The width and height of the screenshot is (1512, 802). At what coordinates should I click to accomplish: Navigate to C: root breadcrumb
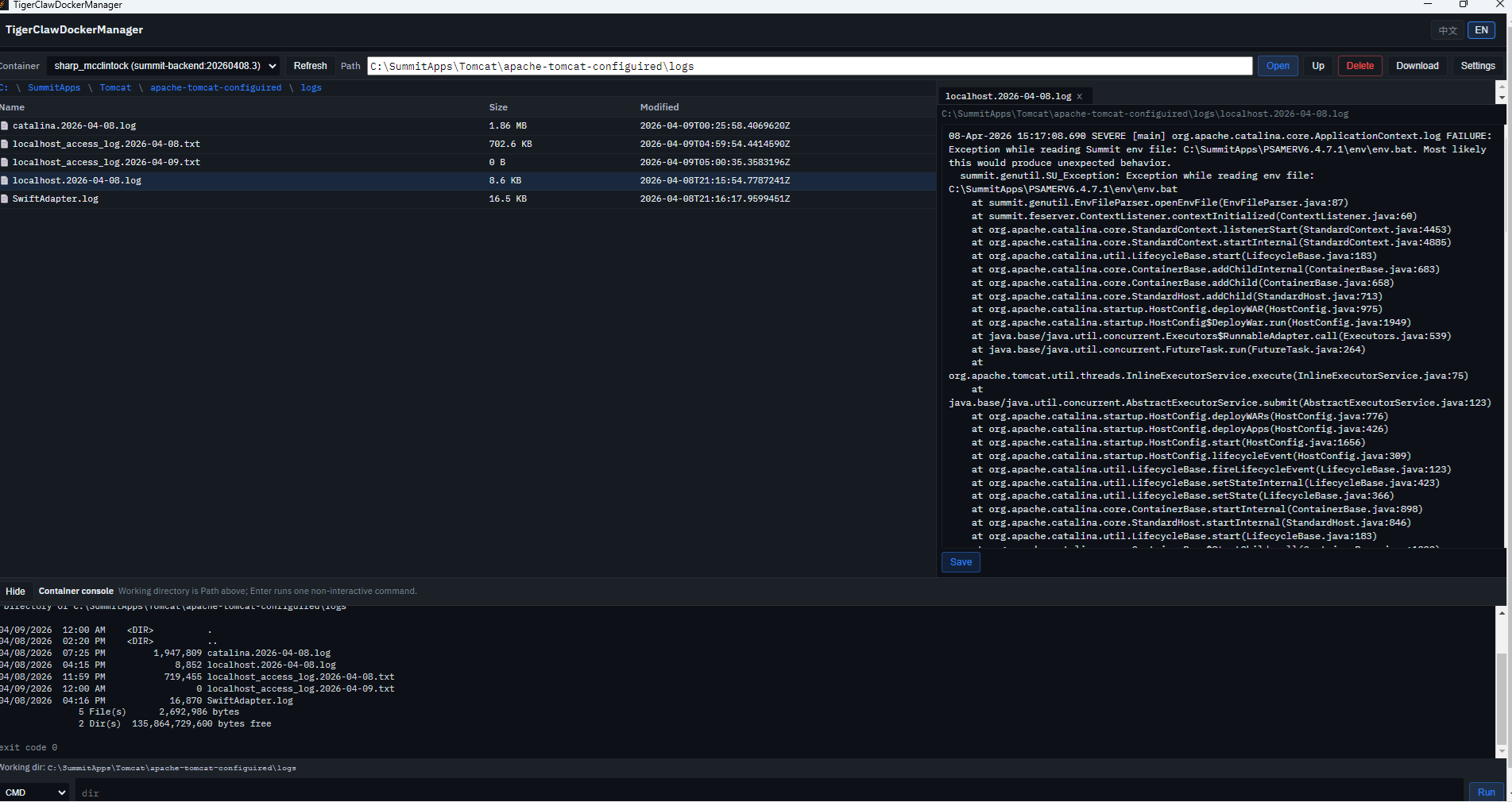pyautogui.click(x=4, y=88)
